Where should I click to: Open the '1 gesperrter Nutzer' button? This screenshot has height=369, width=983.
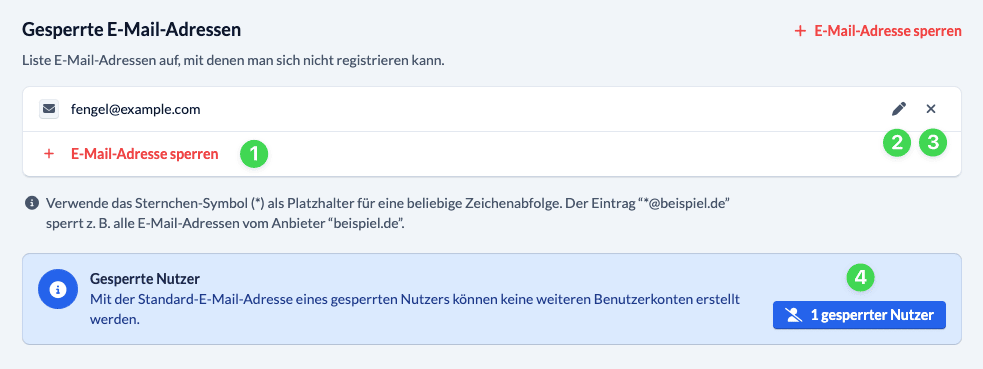coord(859,315)
